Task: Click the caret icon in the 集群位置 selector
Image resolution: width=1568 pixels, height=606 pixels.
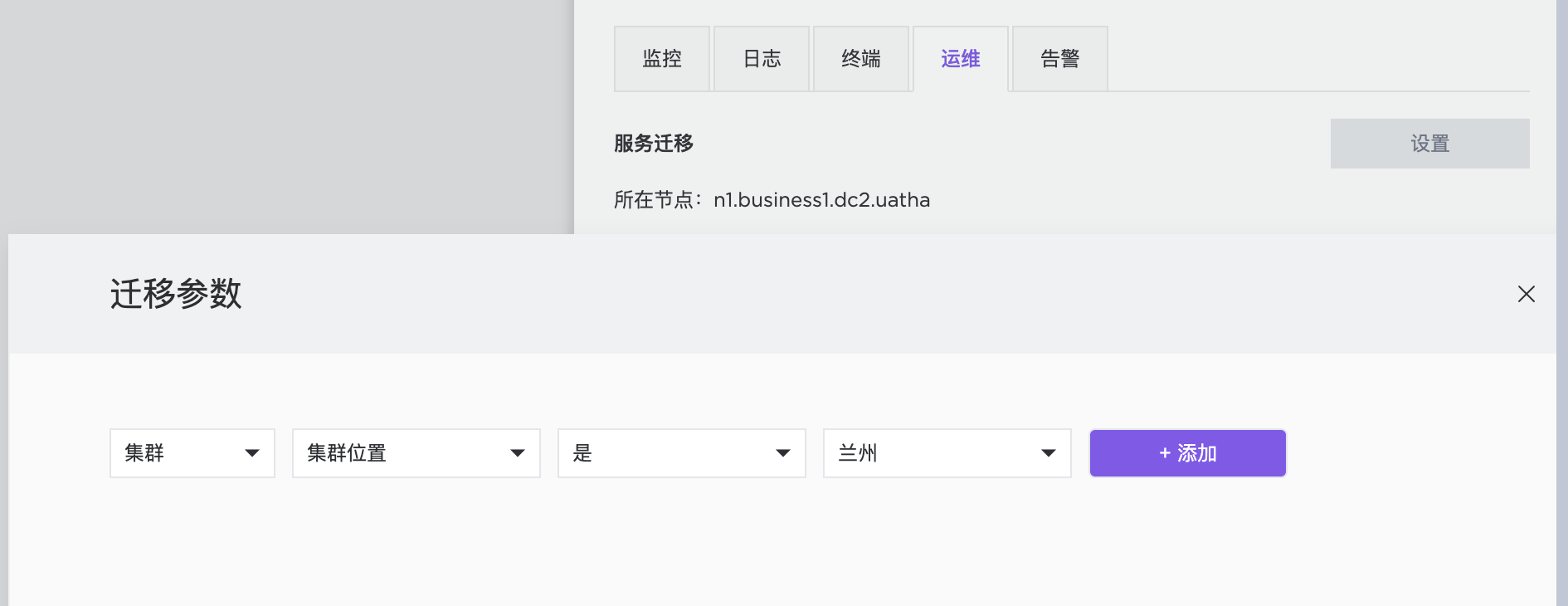Action: (518, 453)
